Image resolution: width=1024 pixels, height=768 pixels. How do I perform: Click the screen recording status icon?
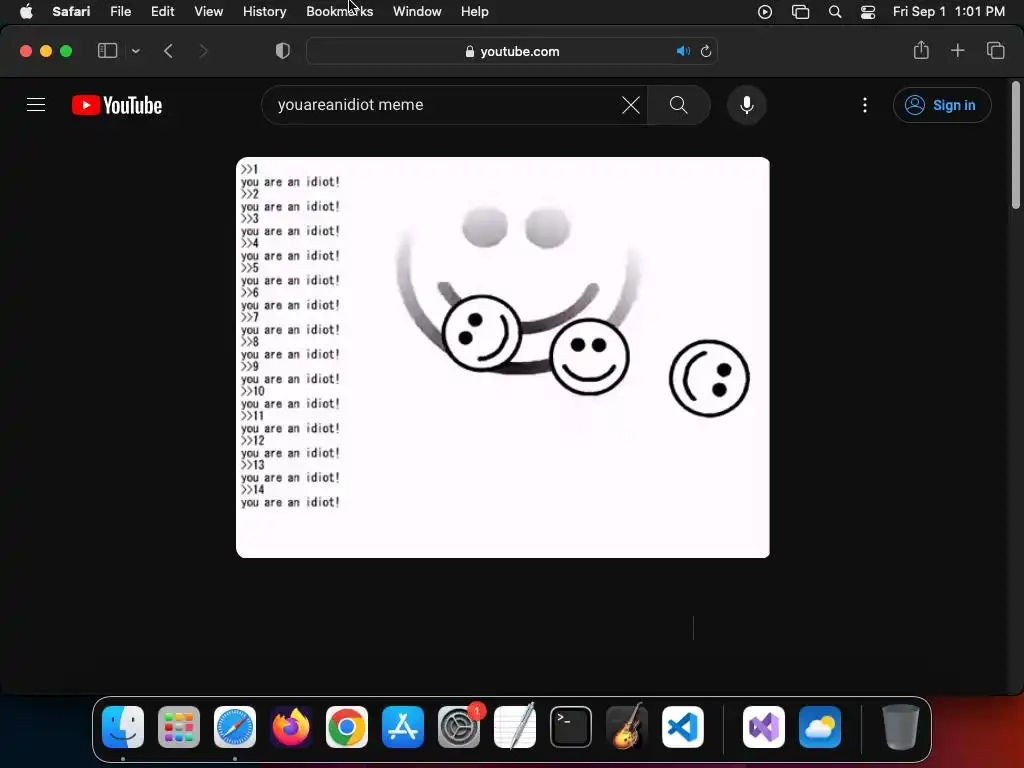coord(765,12)
